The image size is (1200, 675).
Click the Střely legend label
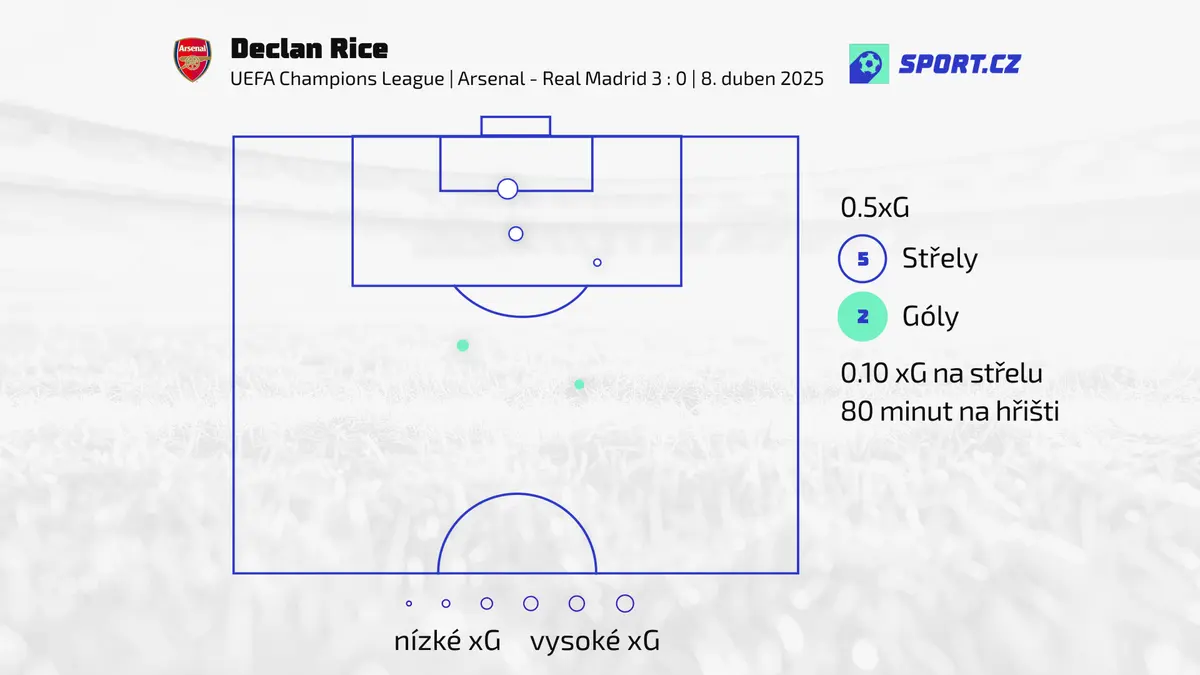[x=940, y=258]
